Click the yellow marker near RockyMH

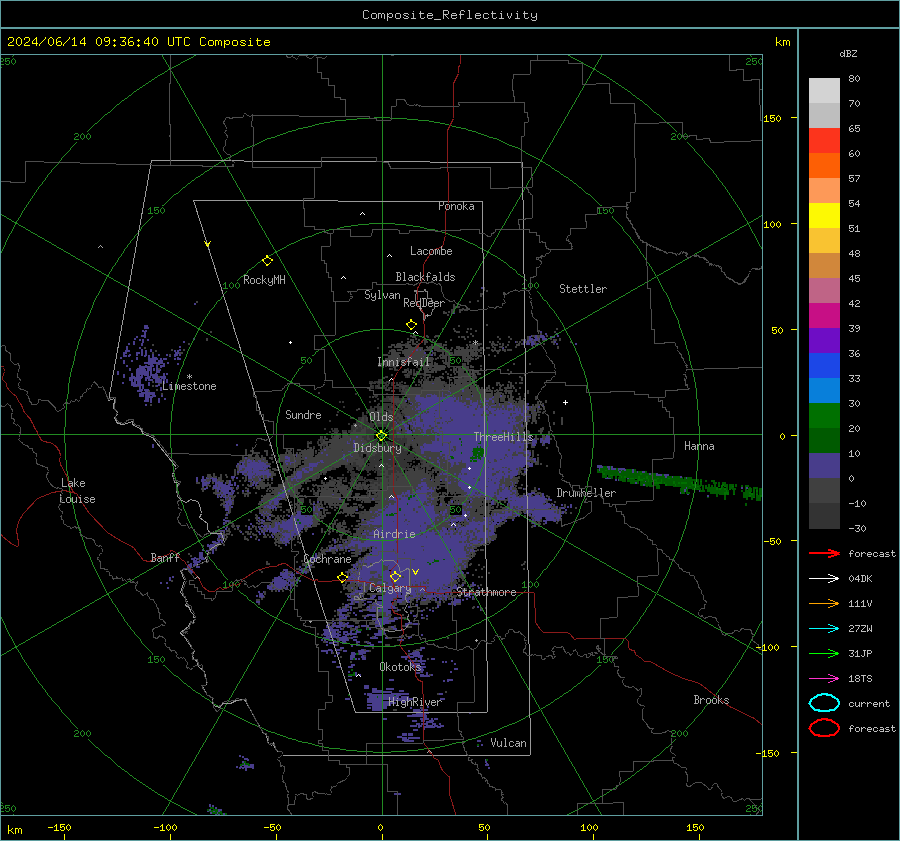267,261
